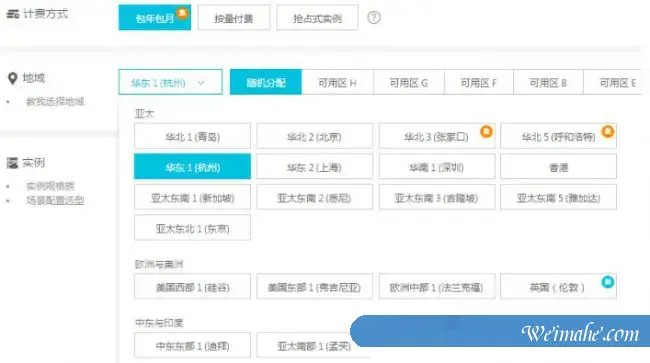650x363 pixels.
Task: Choose region 亚太南部 1 (孟买)
Action: click(314, 345)
